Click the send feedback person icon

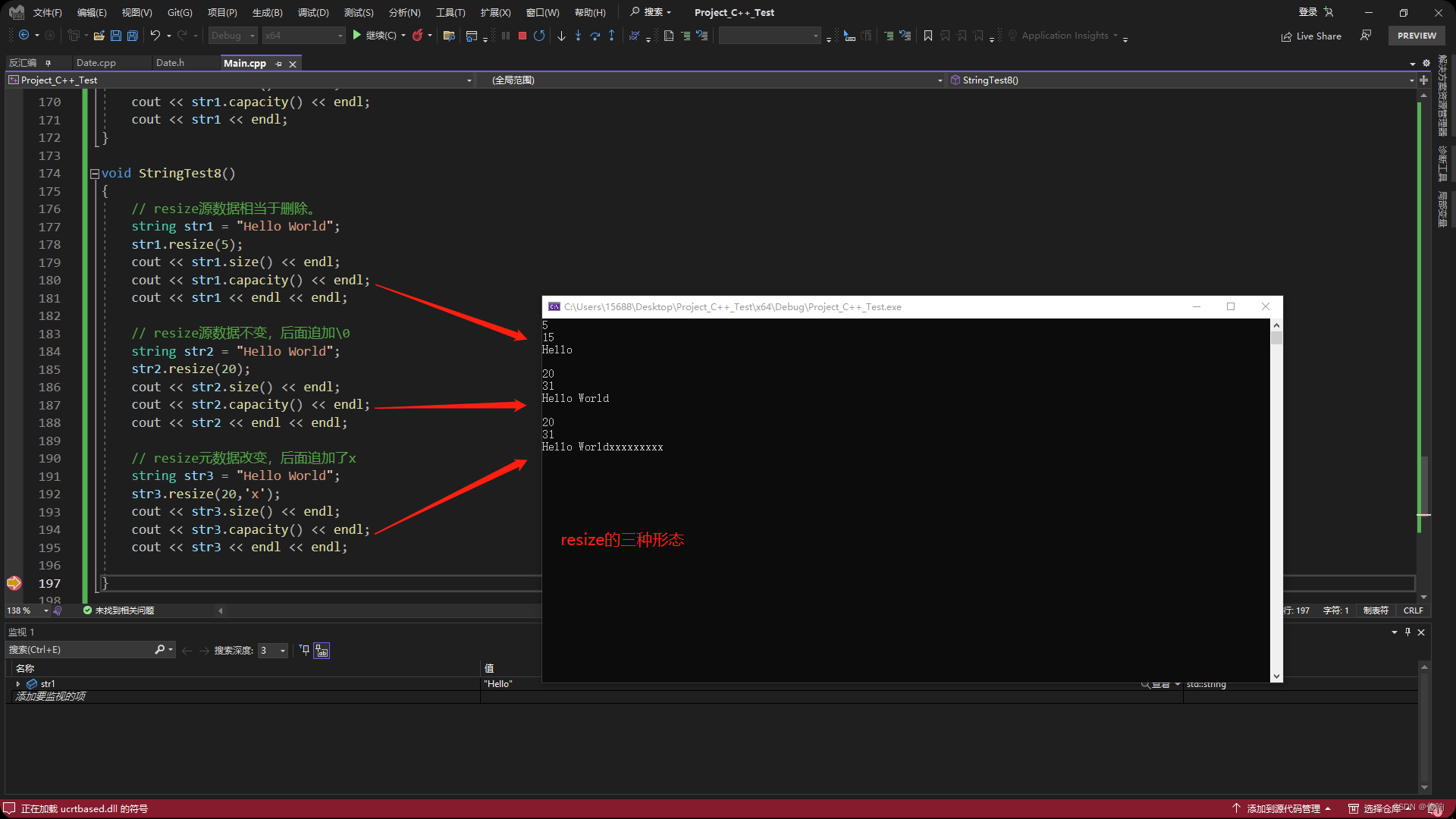point(1366,36)
